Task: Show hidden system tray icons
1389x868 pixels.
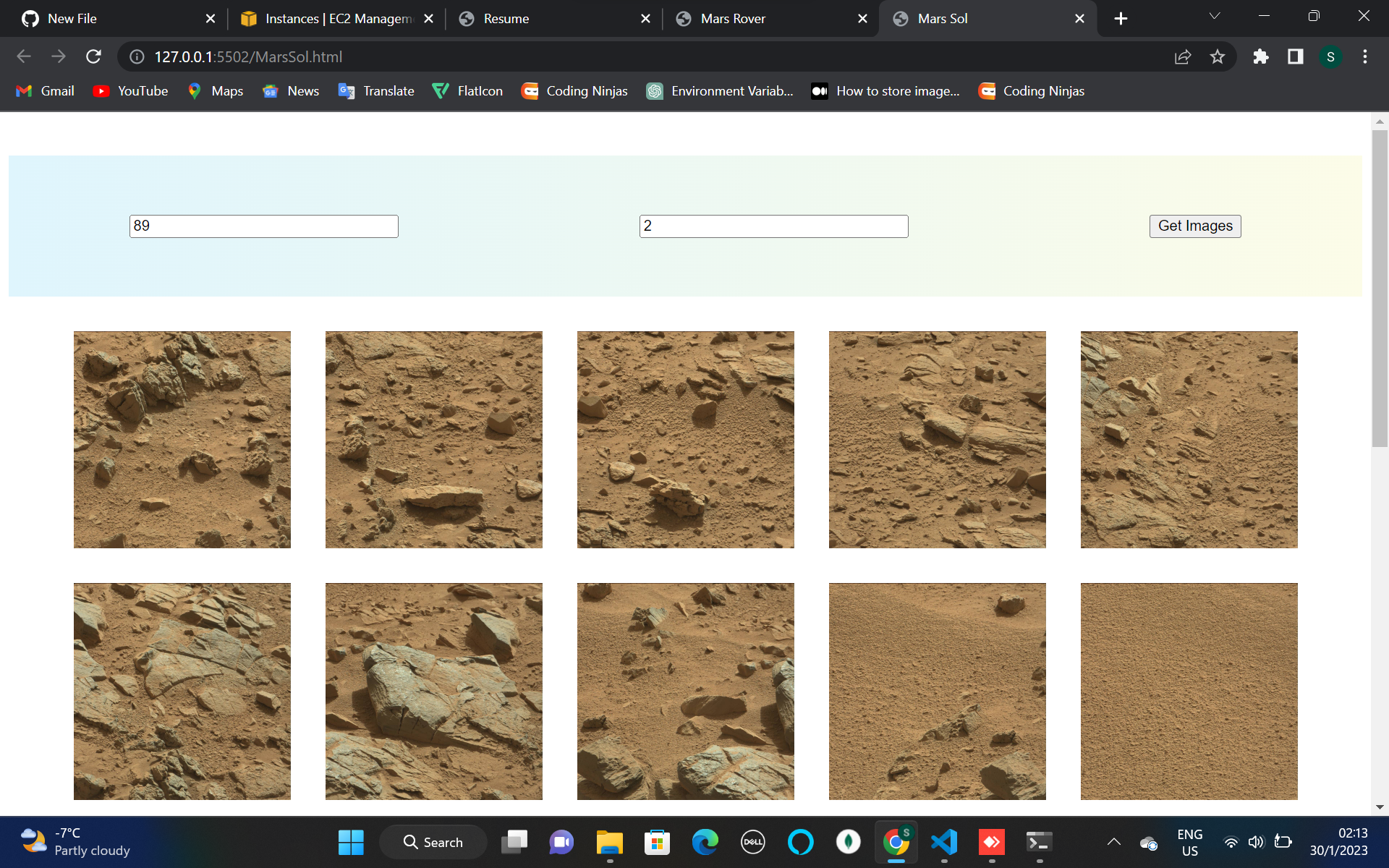Action: tap(1114, 842)
